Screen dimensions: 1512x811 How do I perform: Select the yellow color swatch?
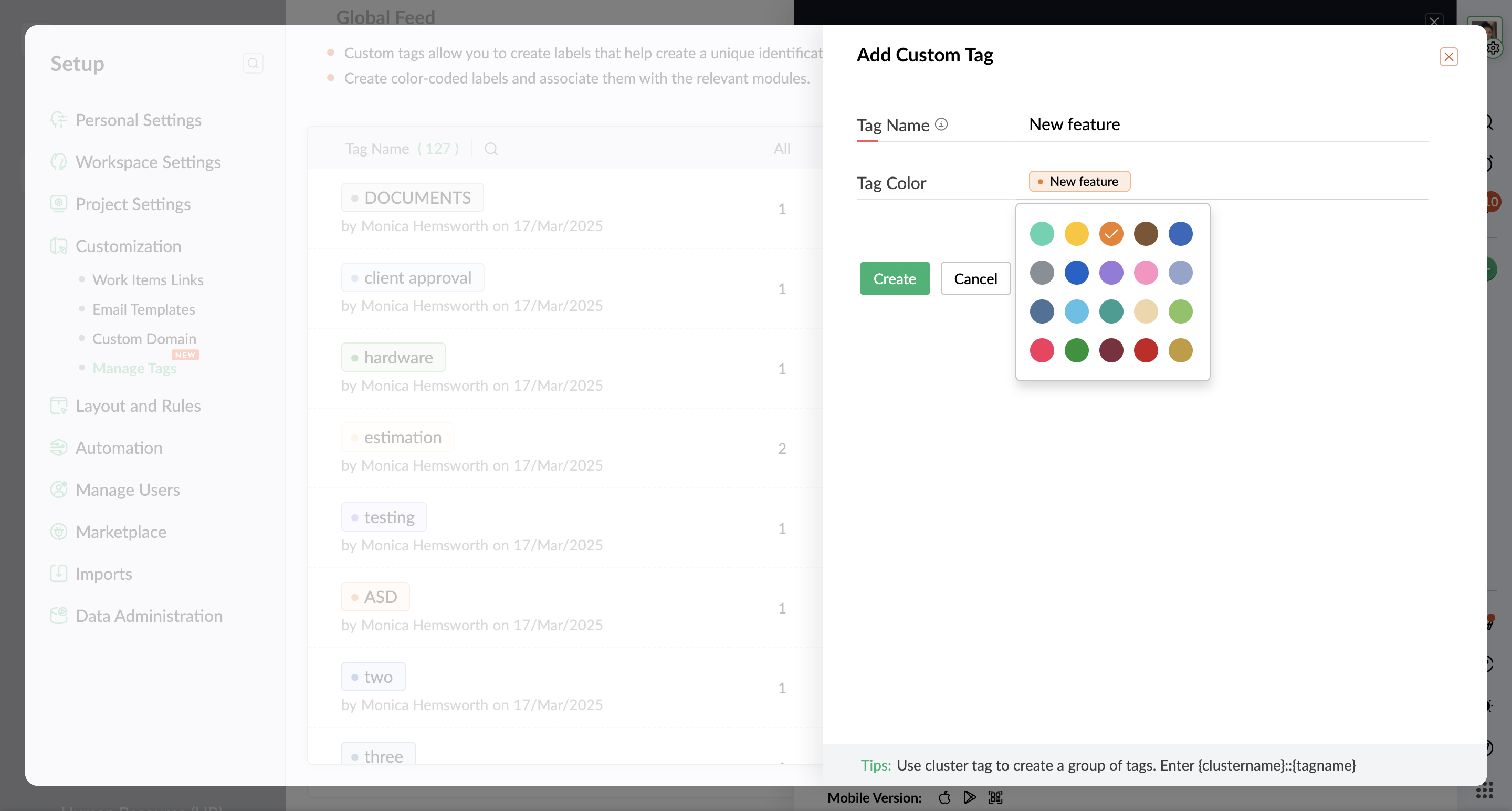(x=1076, y=234)
